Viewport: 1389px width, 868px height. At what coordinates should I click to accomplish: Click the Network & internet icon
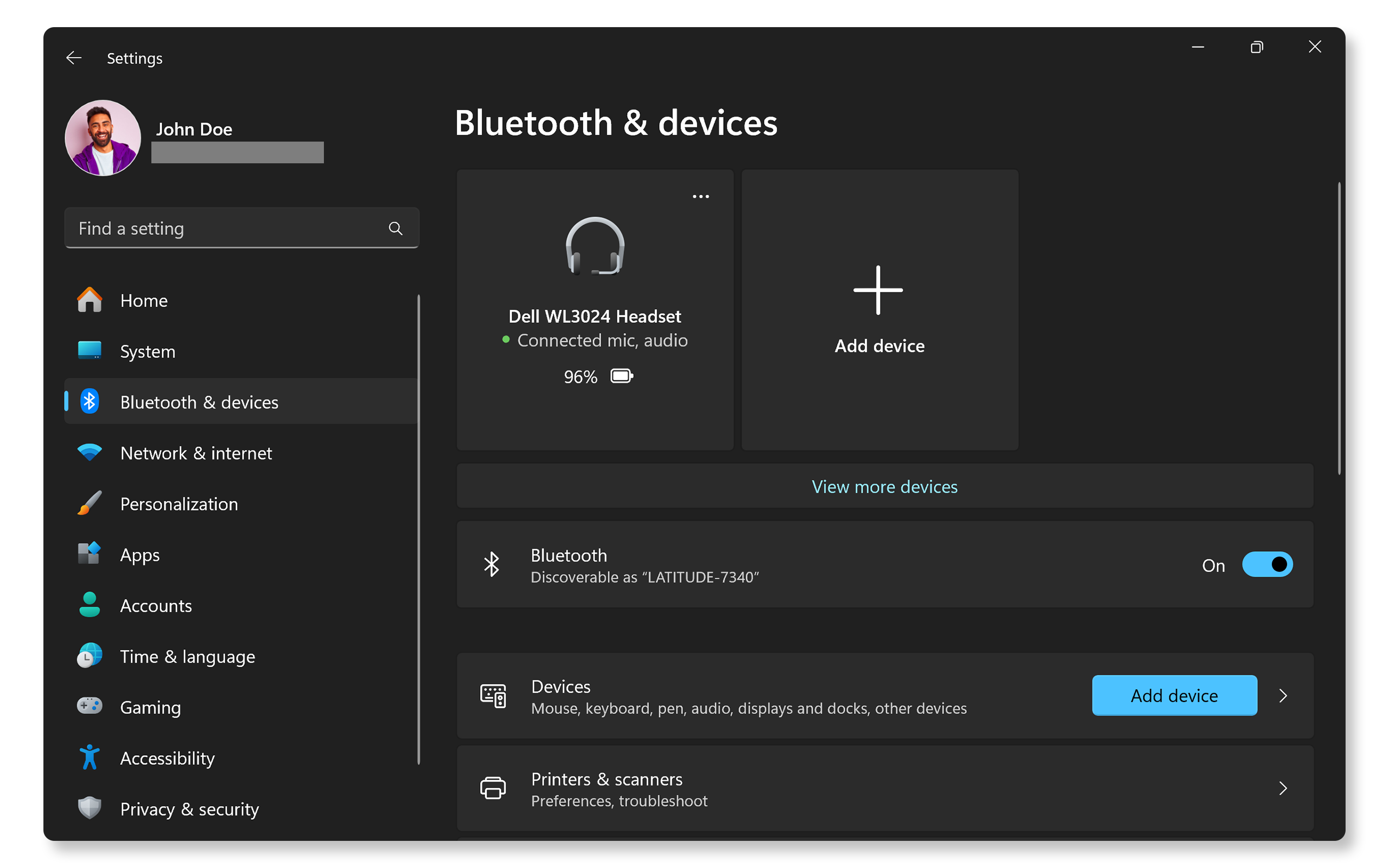pos(89,452)
